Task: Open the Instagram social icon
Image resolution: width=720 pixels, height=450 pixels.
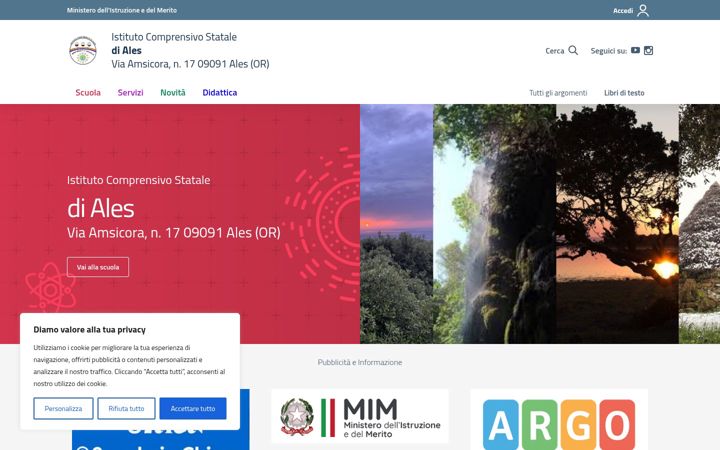Action: (648, 51)
